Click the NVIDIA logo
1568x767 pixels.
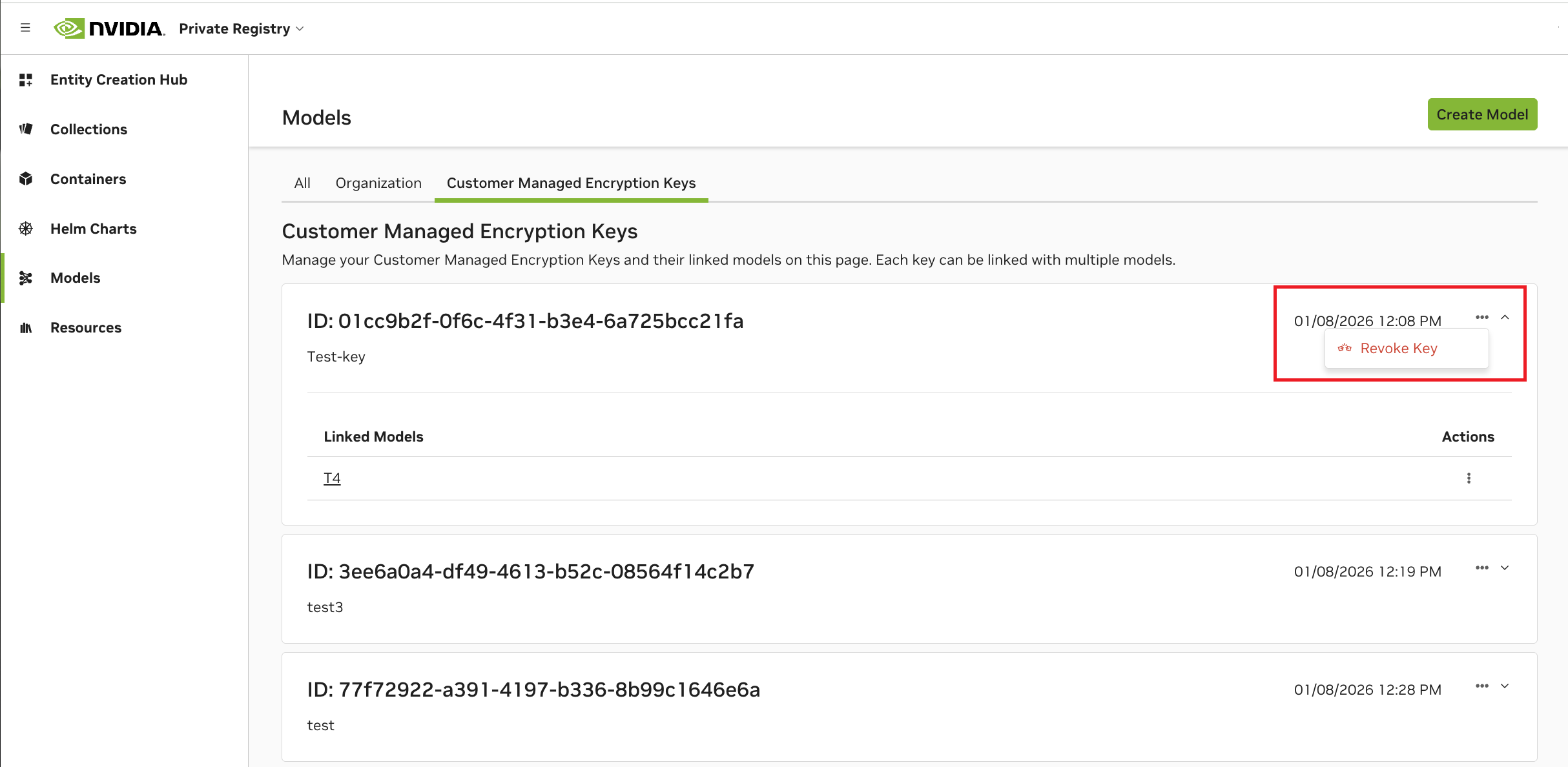(x=108, y=28)
